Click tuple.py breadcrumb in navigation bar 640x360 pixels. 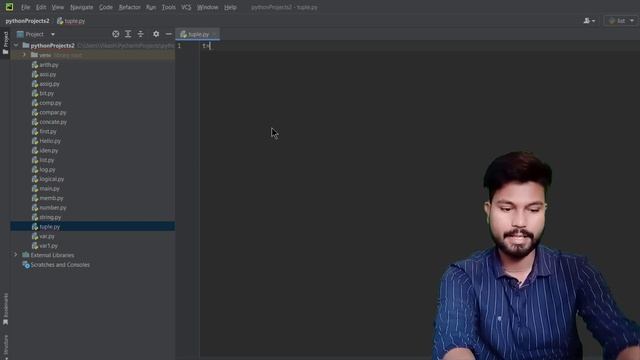pos(71,21)
